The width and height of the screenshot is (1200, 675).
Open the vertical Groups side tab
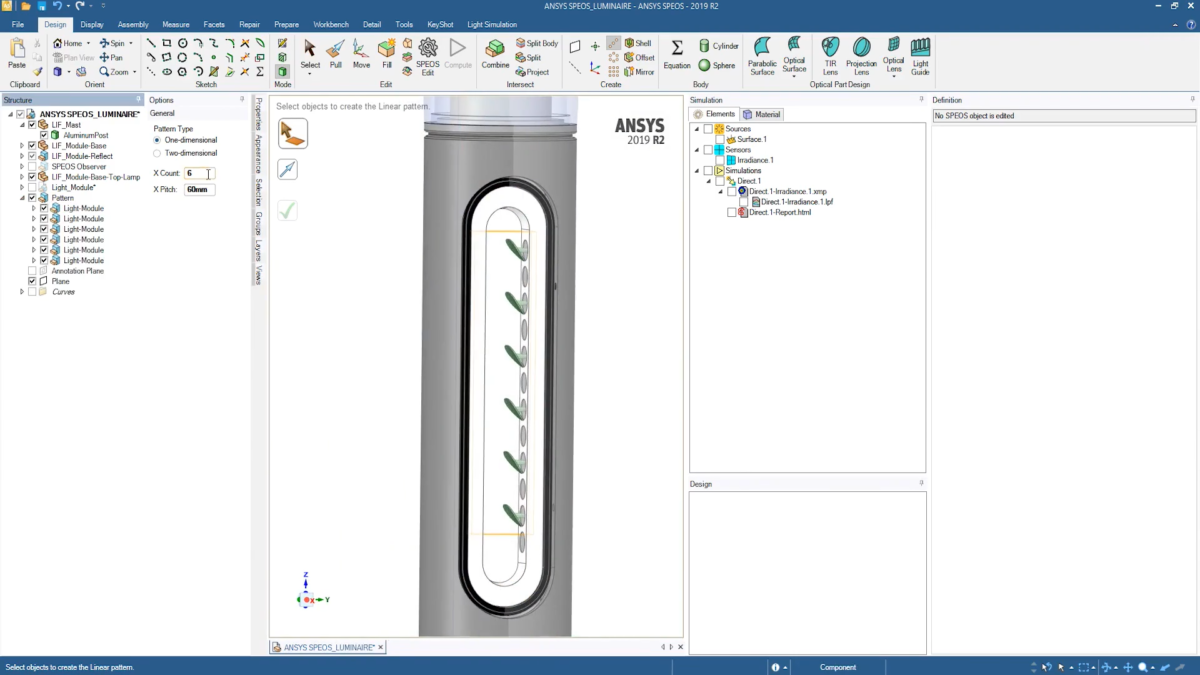pyautogui.click(x=258, y=223)
